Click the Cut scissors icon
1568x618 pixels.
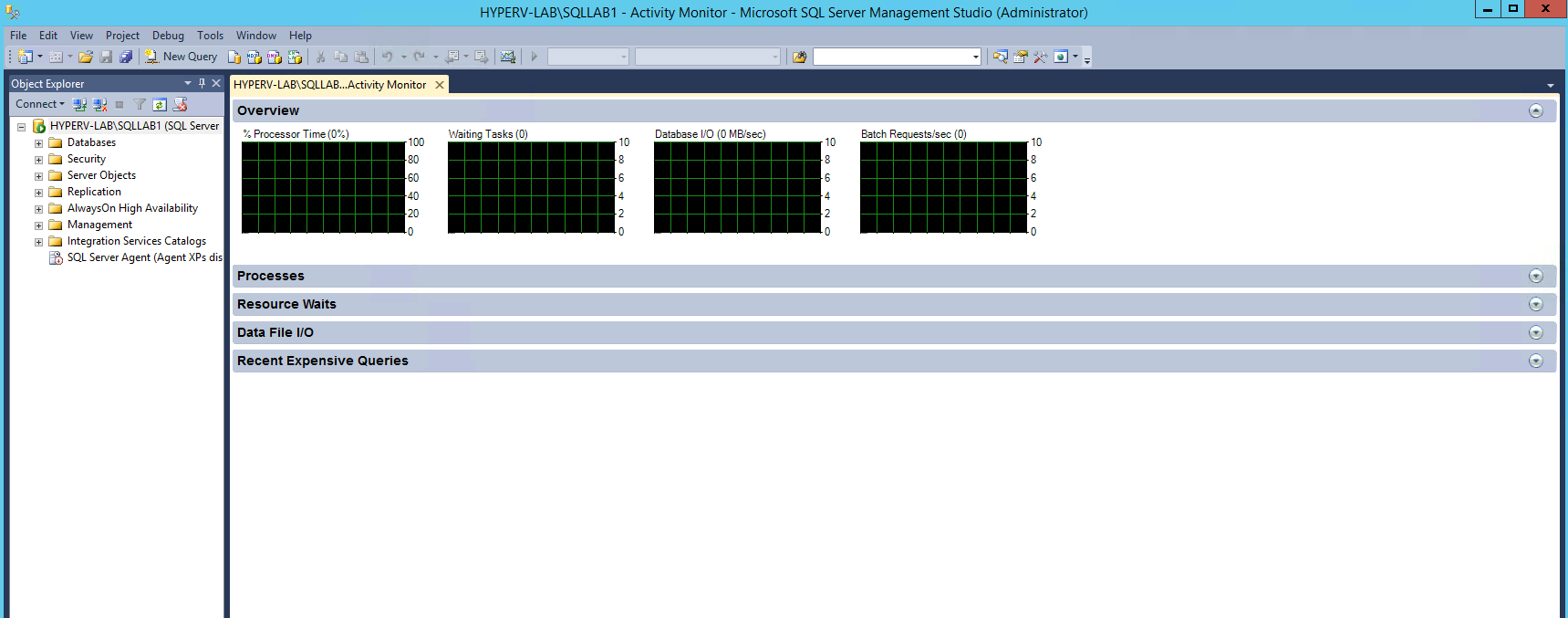point(320,57)
